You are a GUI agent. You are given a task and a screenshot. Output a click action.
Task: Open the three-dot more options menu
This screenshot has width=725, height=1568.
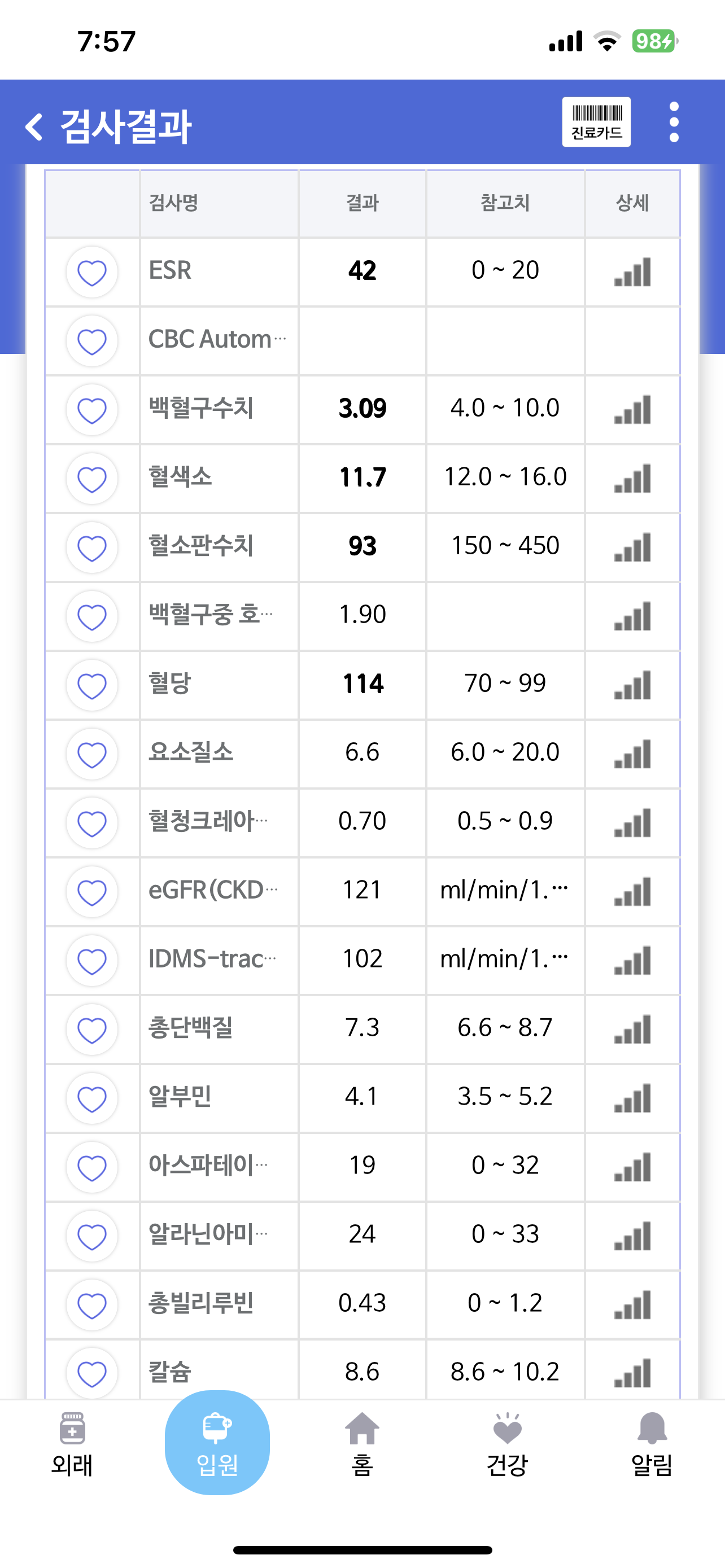673,122
